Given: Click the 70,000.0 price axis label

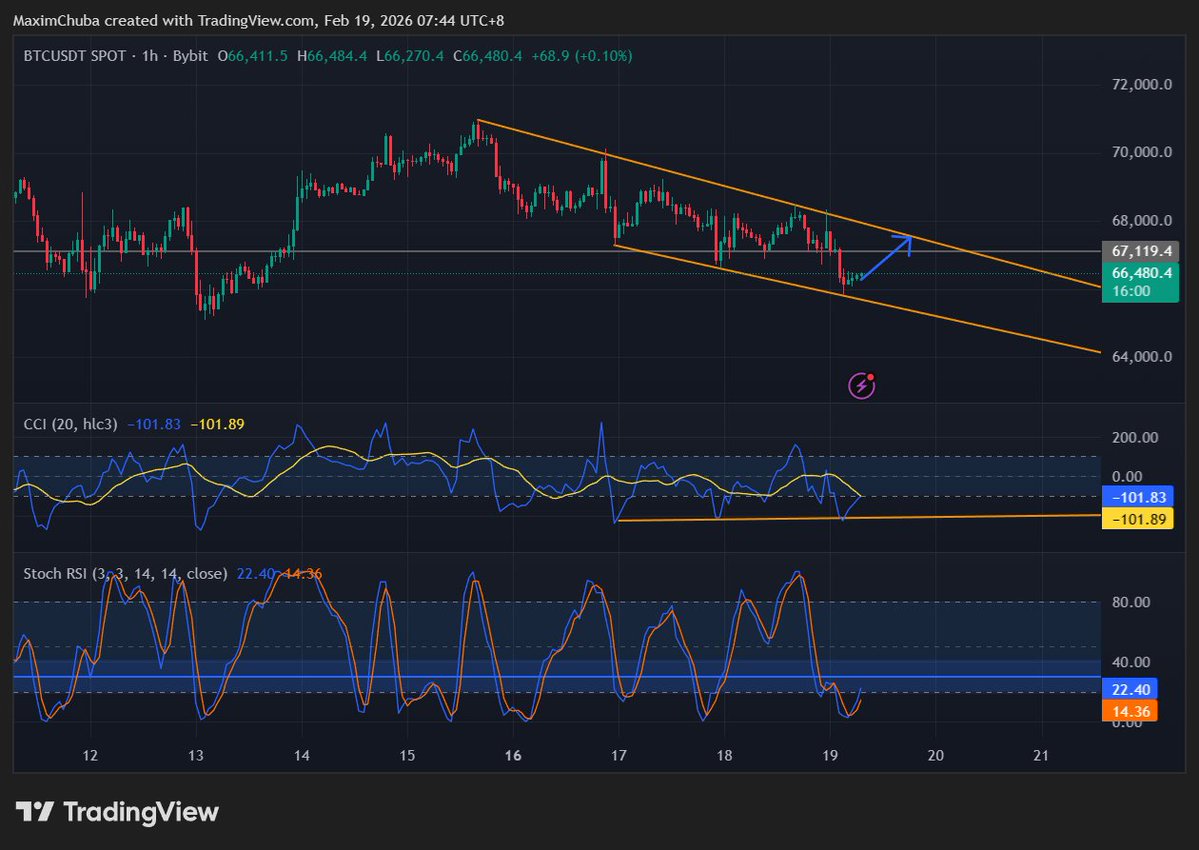Looking at the screenshot, I should (x=1142, y=152).
